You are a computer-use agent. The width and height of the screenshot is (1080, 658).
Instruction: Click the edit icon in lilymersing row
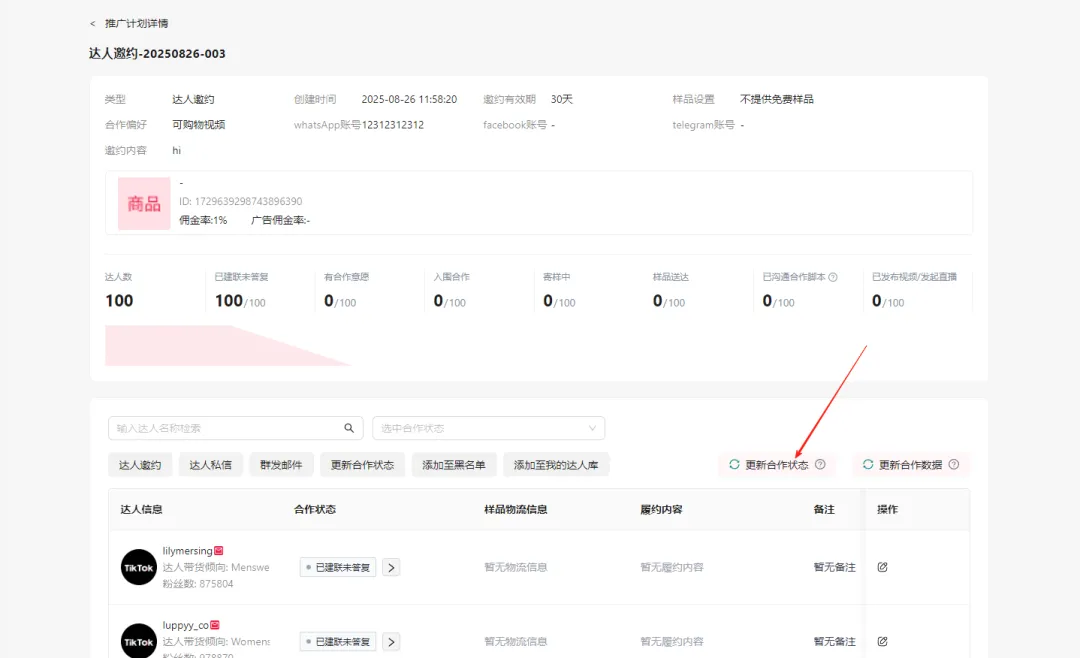point(882,567)
